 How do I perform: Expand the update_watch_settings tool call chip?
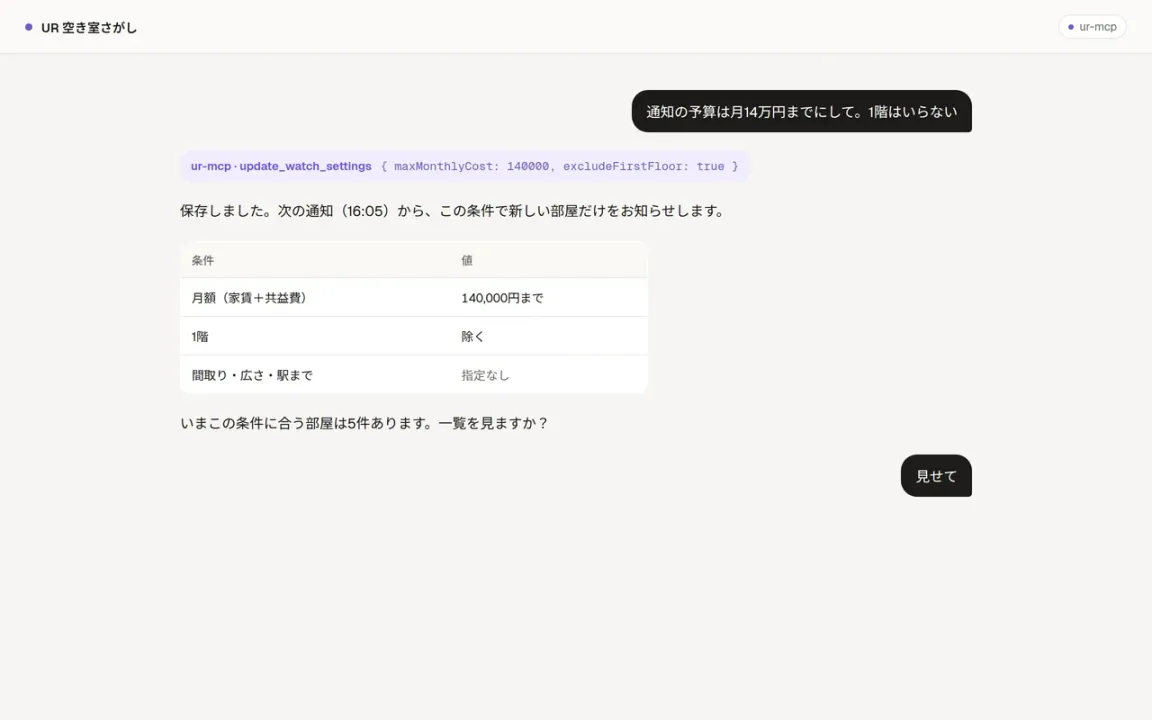coord(464,166)
